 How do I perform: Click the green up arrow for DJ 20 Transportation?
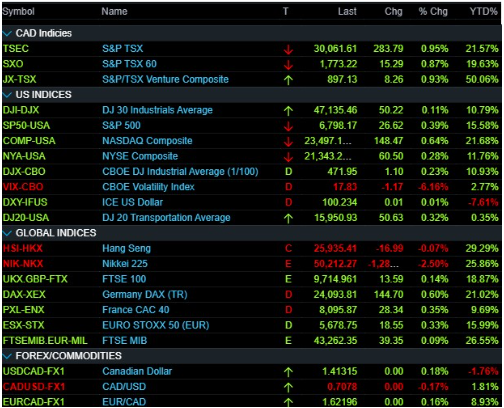[288, 218]
